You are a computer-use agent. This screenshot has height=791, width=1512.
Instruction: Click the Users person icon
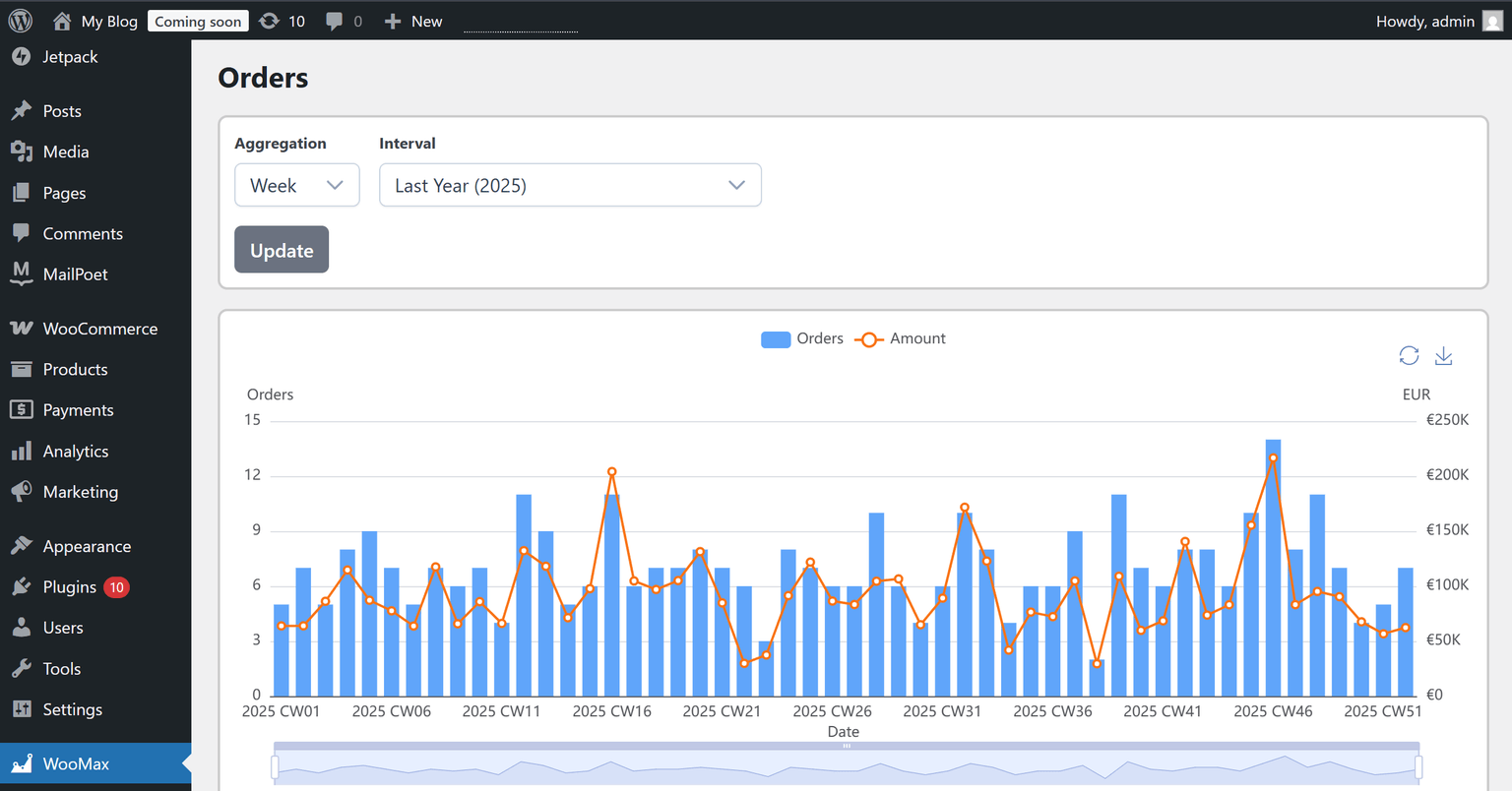(x=22, y=628)
